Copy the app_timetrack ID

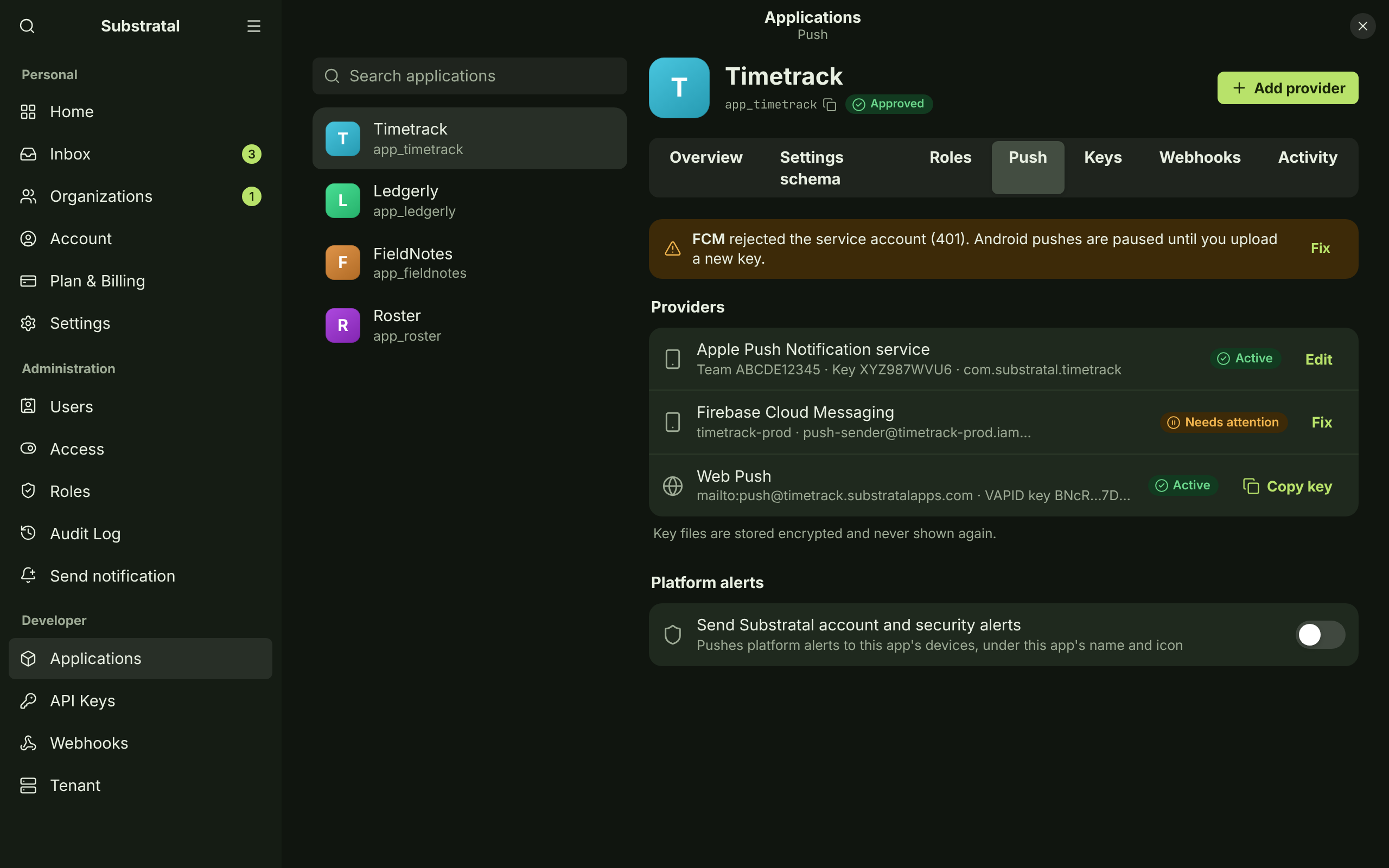coord(830,105)
